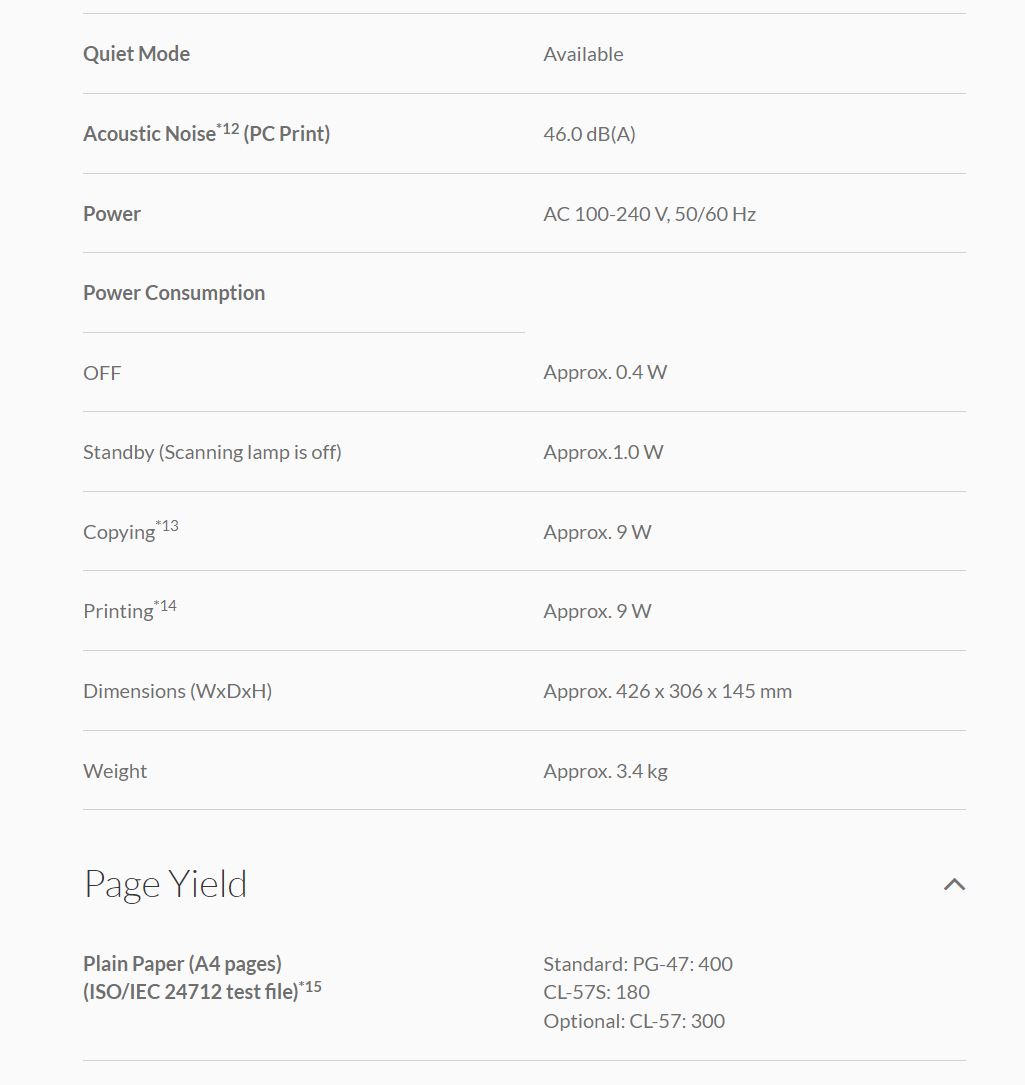Image resolution: width=1025 pixels, height=1085 pixels.
Task: Open footnote *15 after ISO/IEC test file
Action: [x=311, y=987]
